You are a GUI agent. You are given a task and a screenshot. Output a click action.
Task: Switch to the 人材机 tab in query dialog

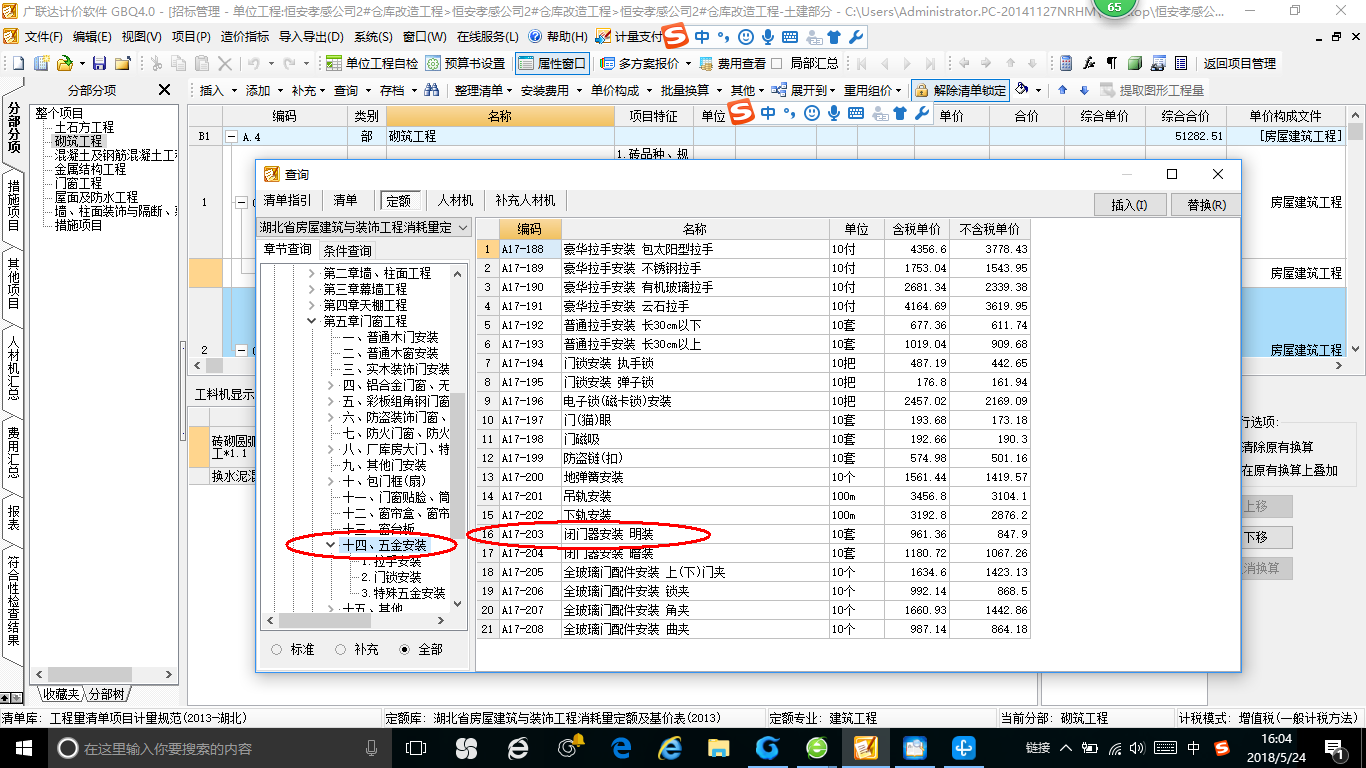click(456, 201)
